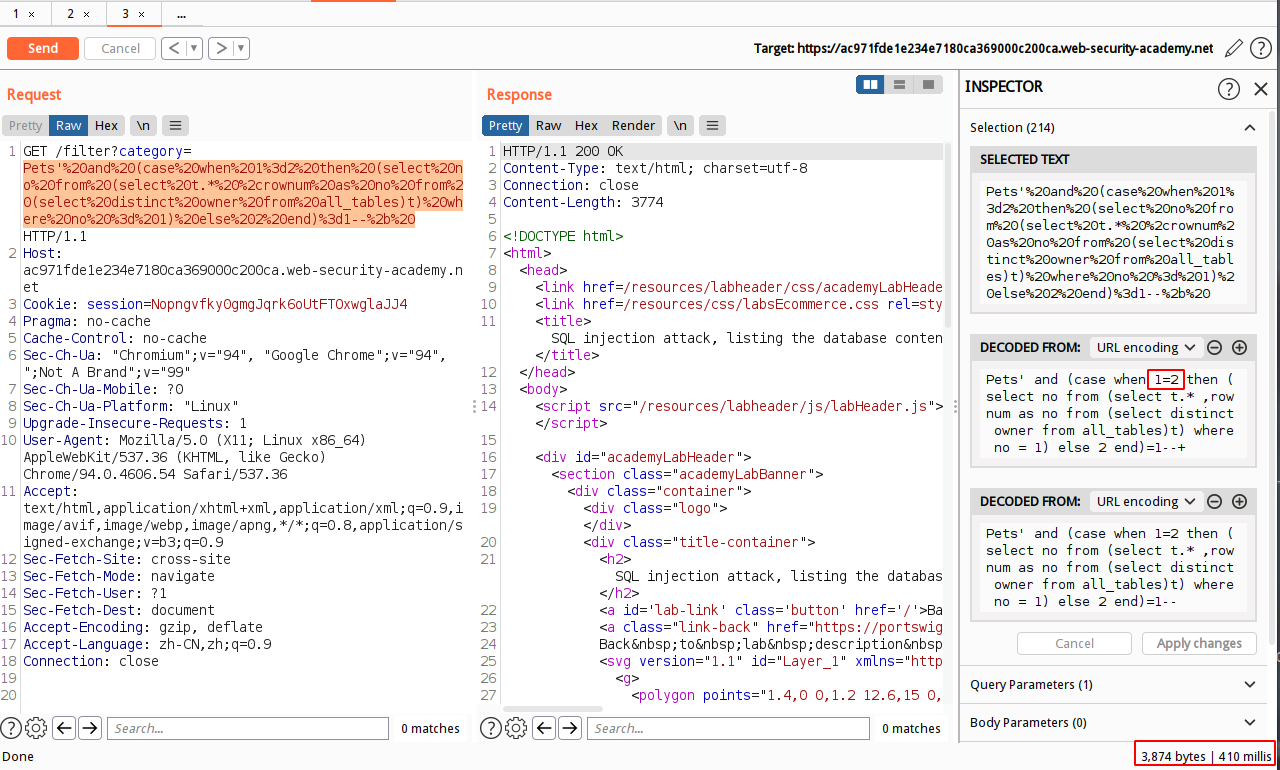Screen dimensions: 1280x770
Task: Open the second URL encoding dropdown
Action: point(1145,501)
